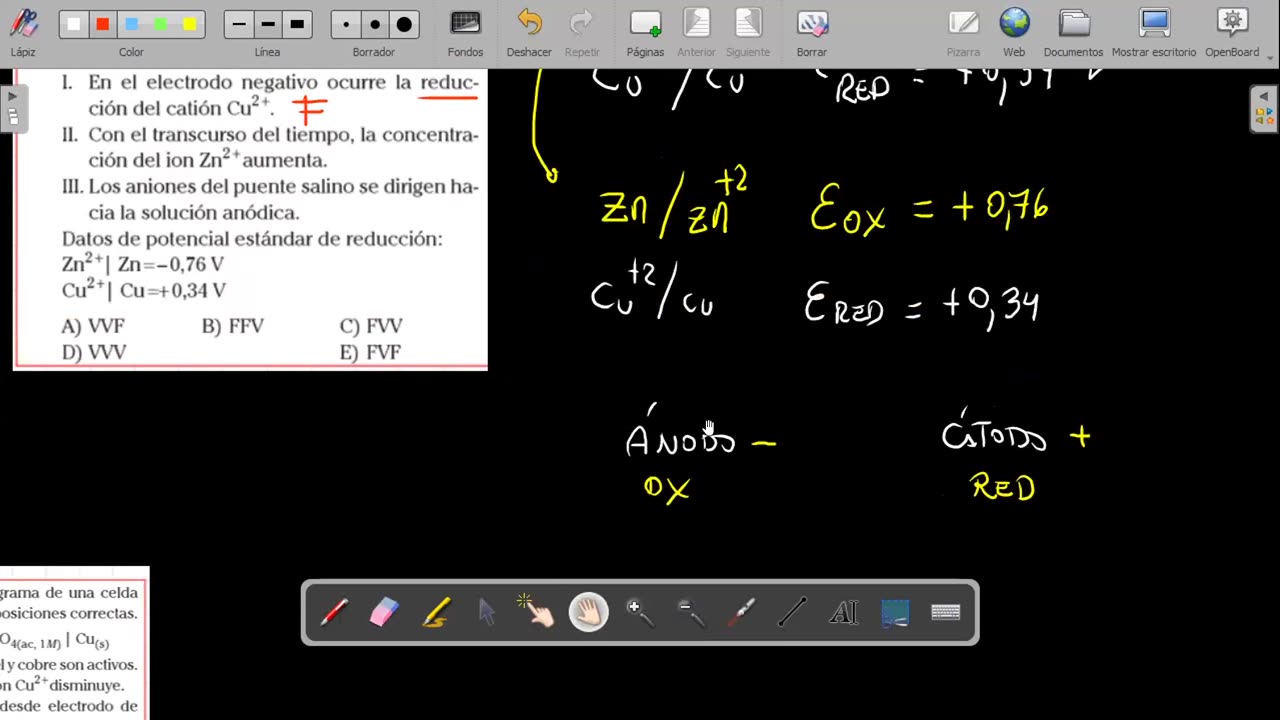Select the capture part of screen tool

[895, 612]
